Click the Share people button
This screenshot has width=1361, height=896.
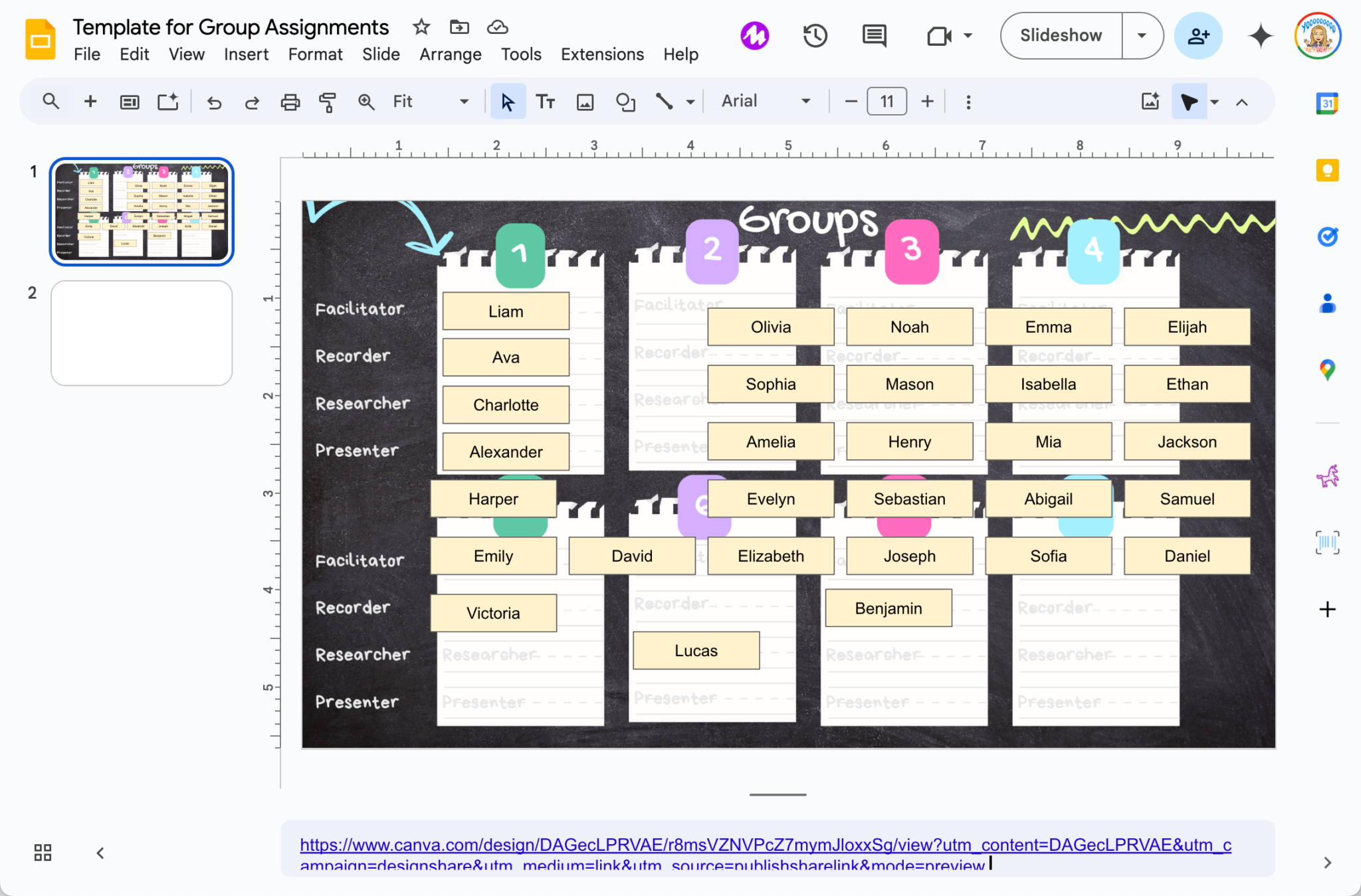click(1198, 36)
